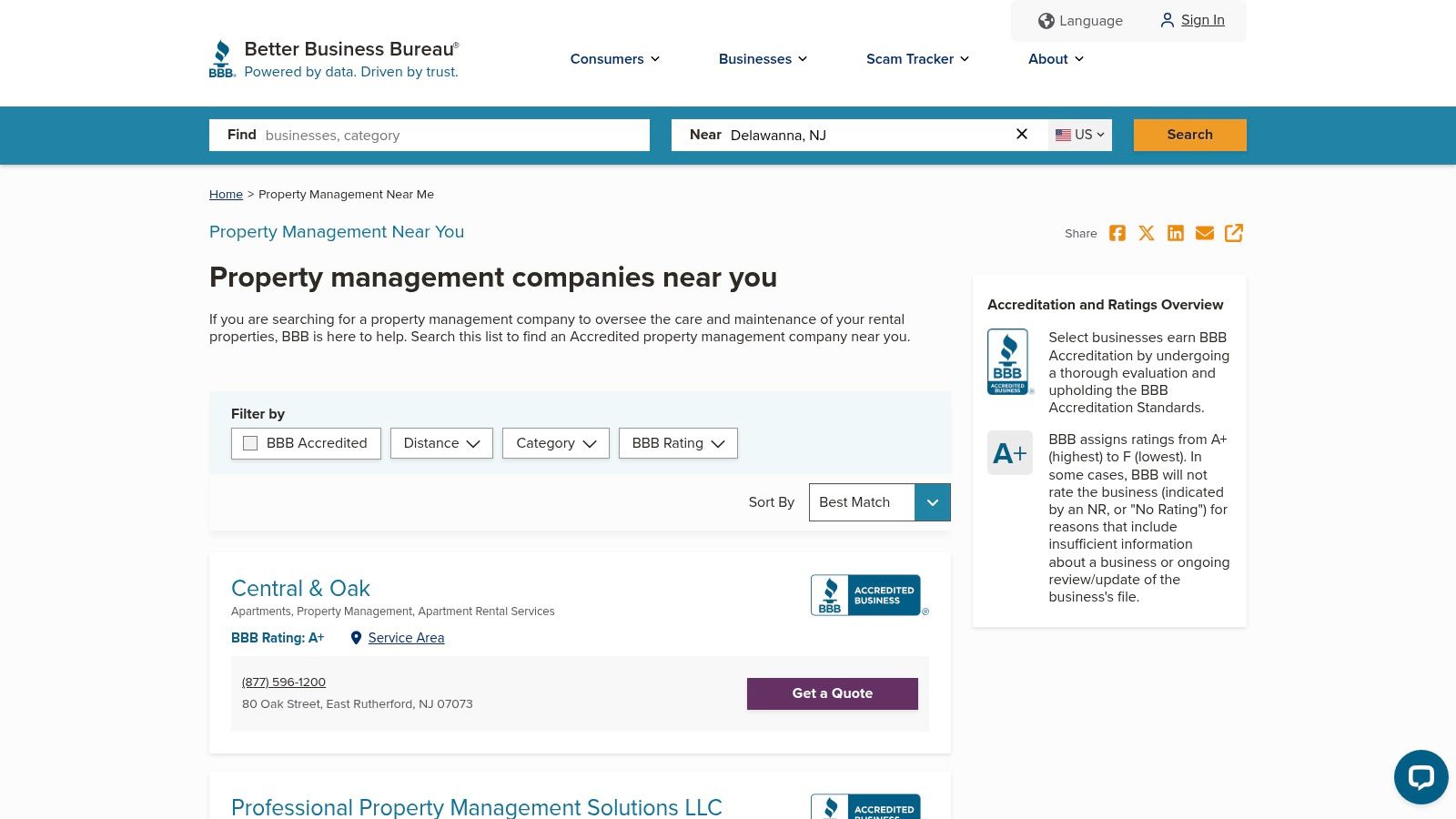Click the A+ rating icon in overview
Screen dimensions: 1456x819
tap(1010, 452)
